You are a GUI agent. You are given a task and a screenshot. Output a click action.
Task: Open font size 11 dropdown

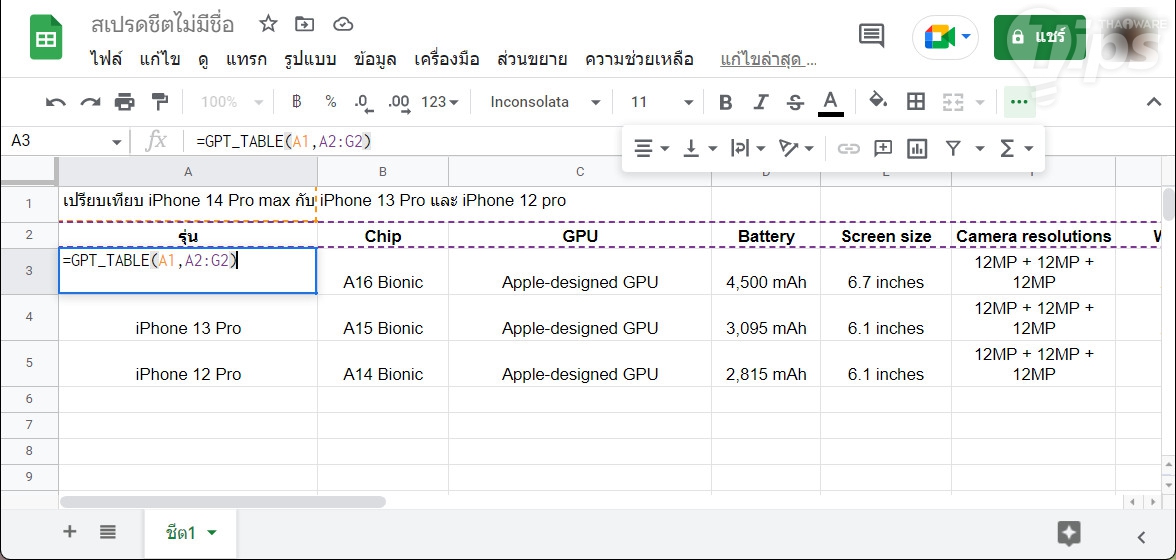[x=661, y=102]
